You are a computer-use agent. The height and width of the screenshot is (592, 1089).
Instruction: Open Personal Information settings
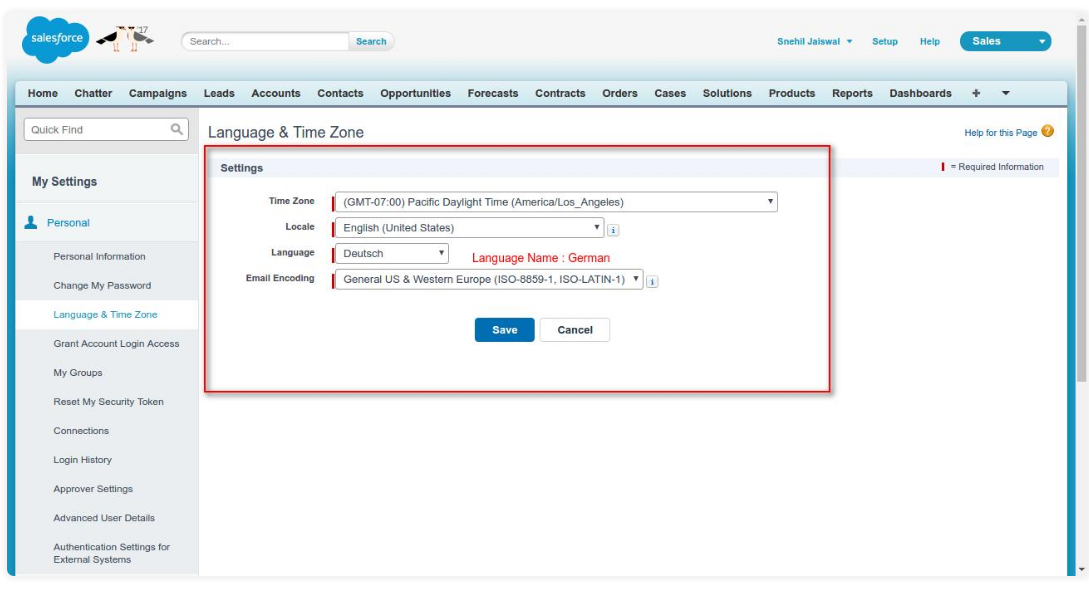coord(99,256)
